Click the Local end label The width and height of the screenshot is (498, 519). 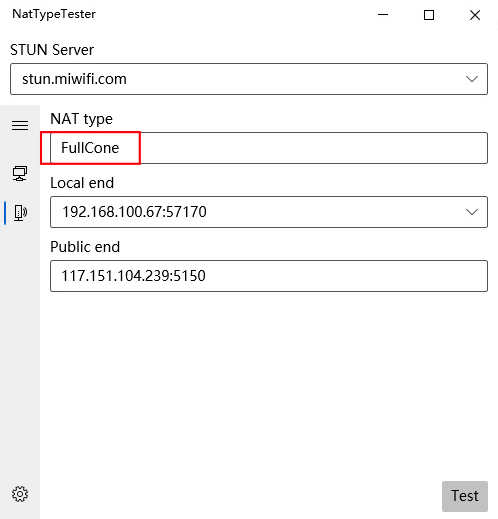(x=82, y=183)
